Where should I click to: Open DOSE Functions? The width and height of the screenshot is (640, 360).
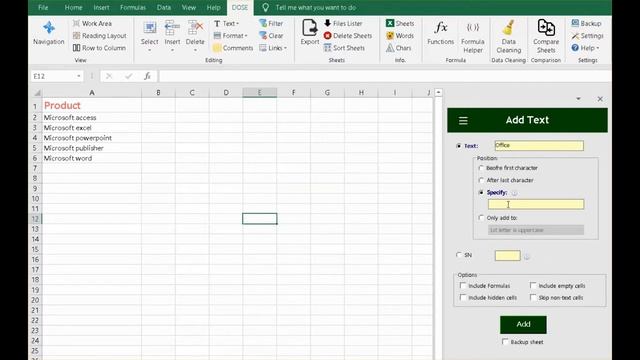point(440,33)
